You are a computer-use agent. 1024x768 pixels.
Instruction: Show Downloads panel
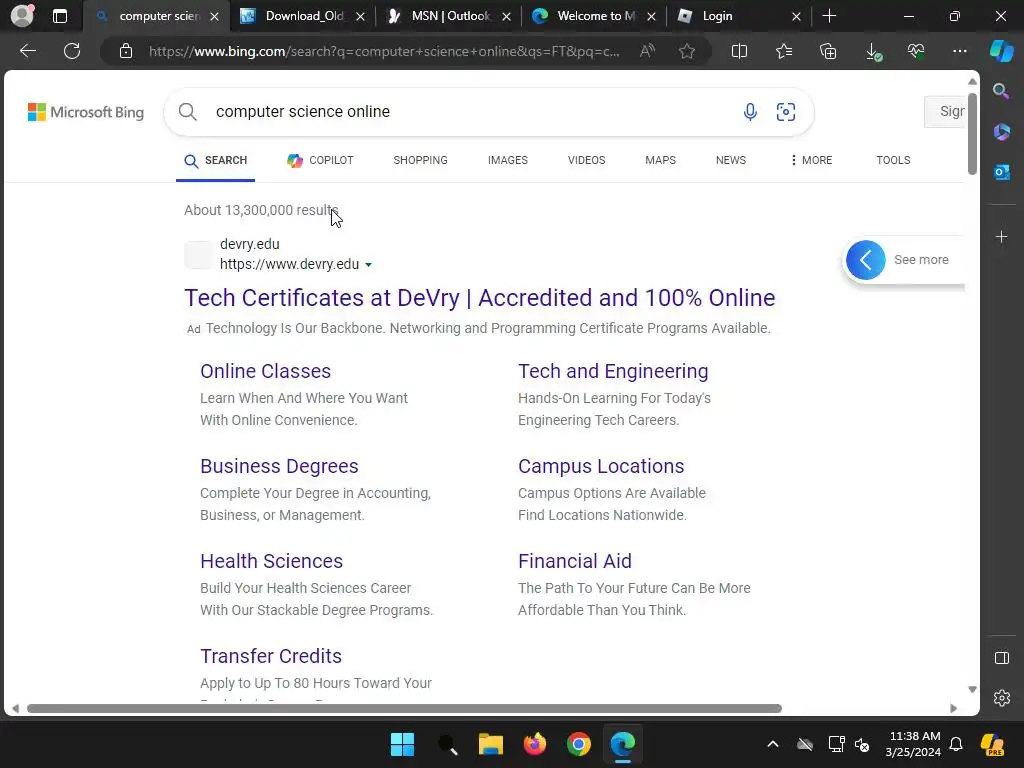click(872, 52)
